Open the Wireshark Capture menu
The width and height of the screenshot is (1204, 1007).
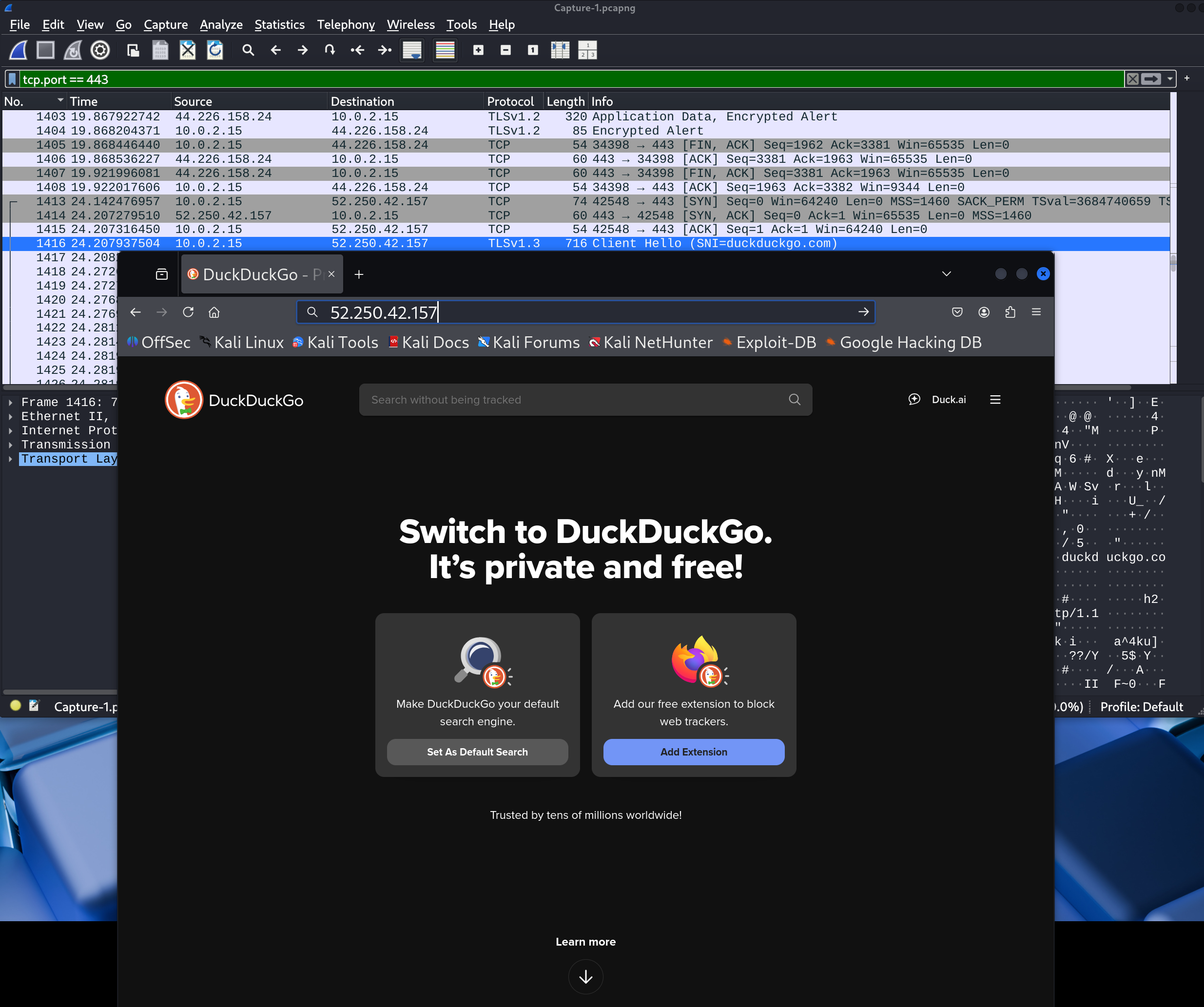click(166, 25)
